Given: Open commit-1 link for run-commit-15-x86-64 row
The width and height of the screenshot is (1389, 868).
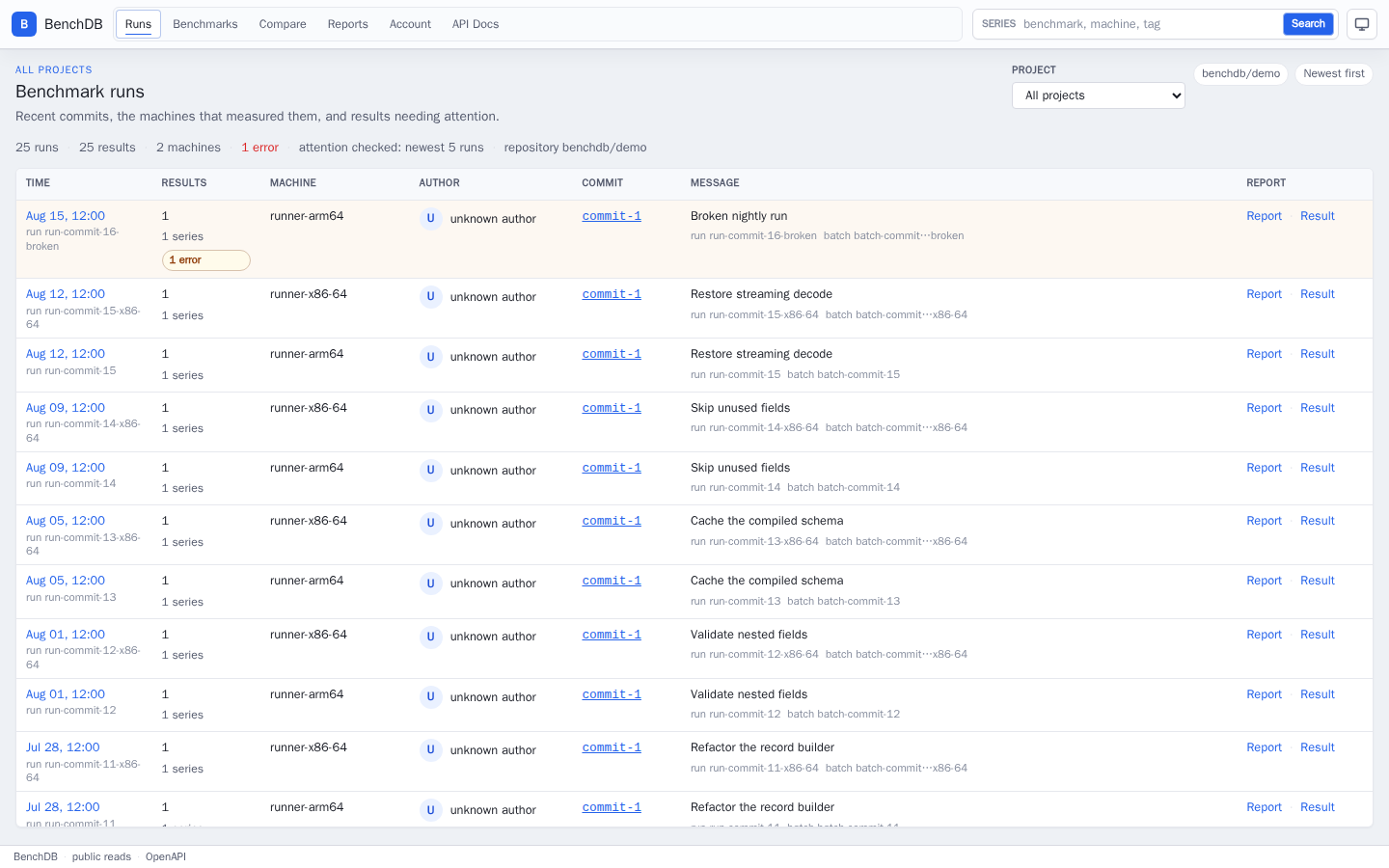Looking at the screenshot, I should pos(612,294).
